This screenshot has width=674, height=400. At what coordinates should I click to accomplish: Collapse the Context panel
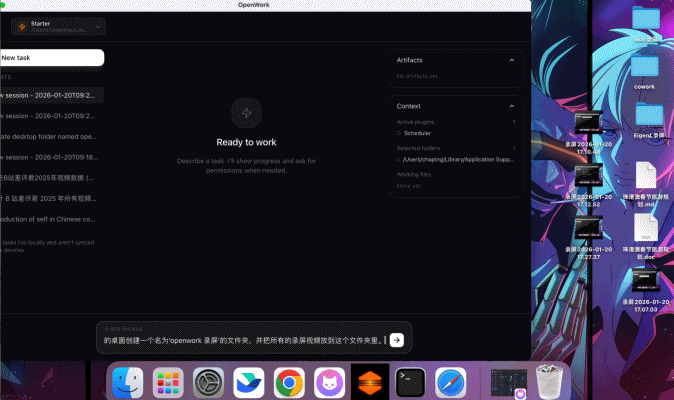coord(512,106)
